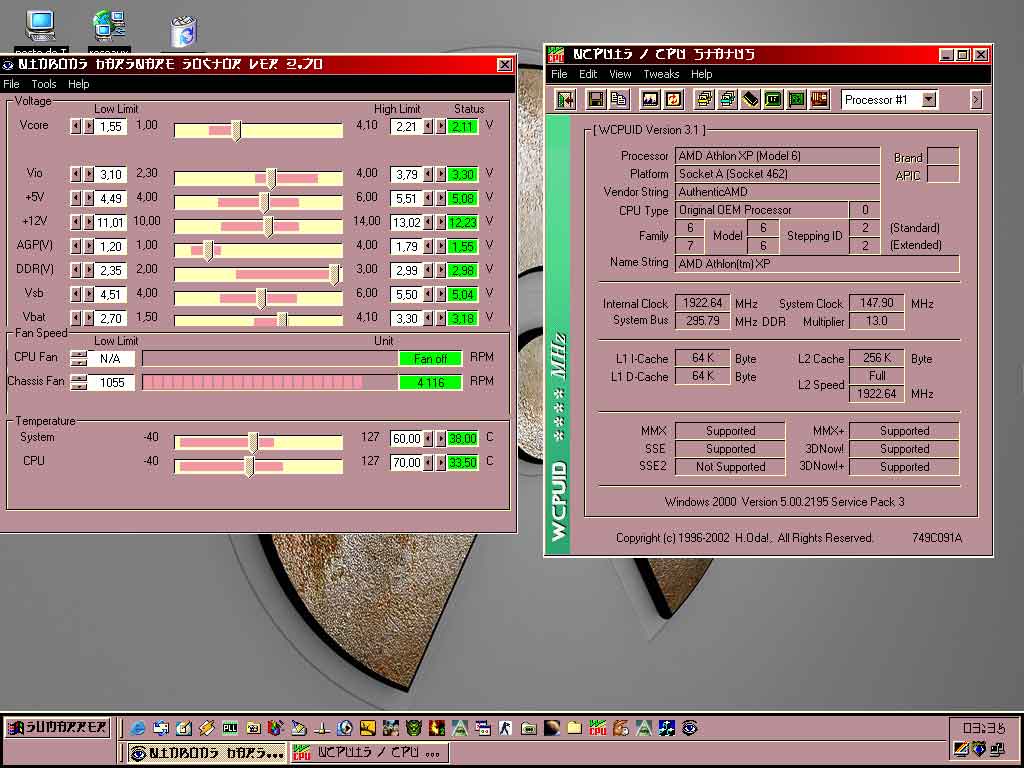
Task: Increase AGP(V) high limit with right arrow
Action: point(441,246)
